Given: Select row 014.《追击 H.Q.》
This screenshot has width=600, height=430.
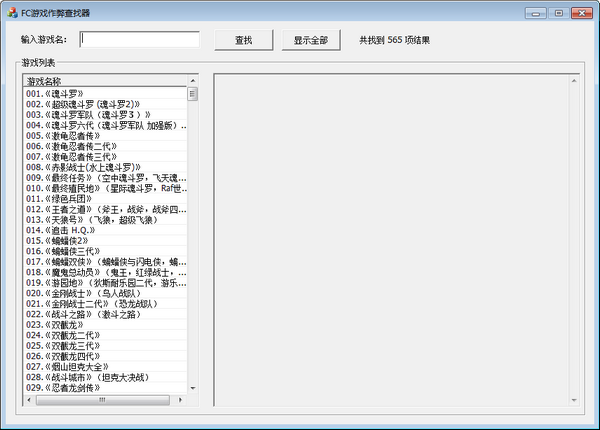Looking at the screenshot, I should pyautogui.click(x=105, y=230).
